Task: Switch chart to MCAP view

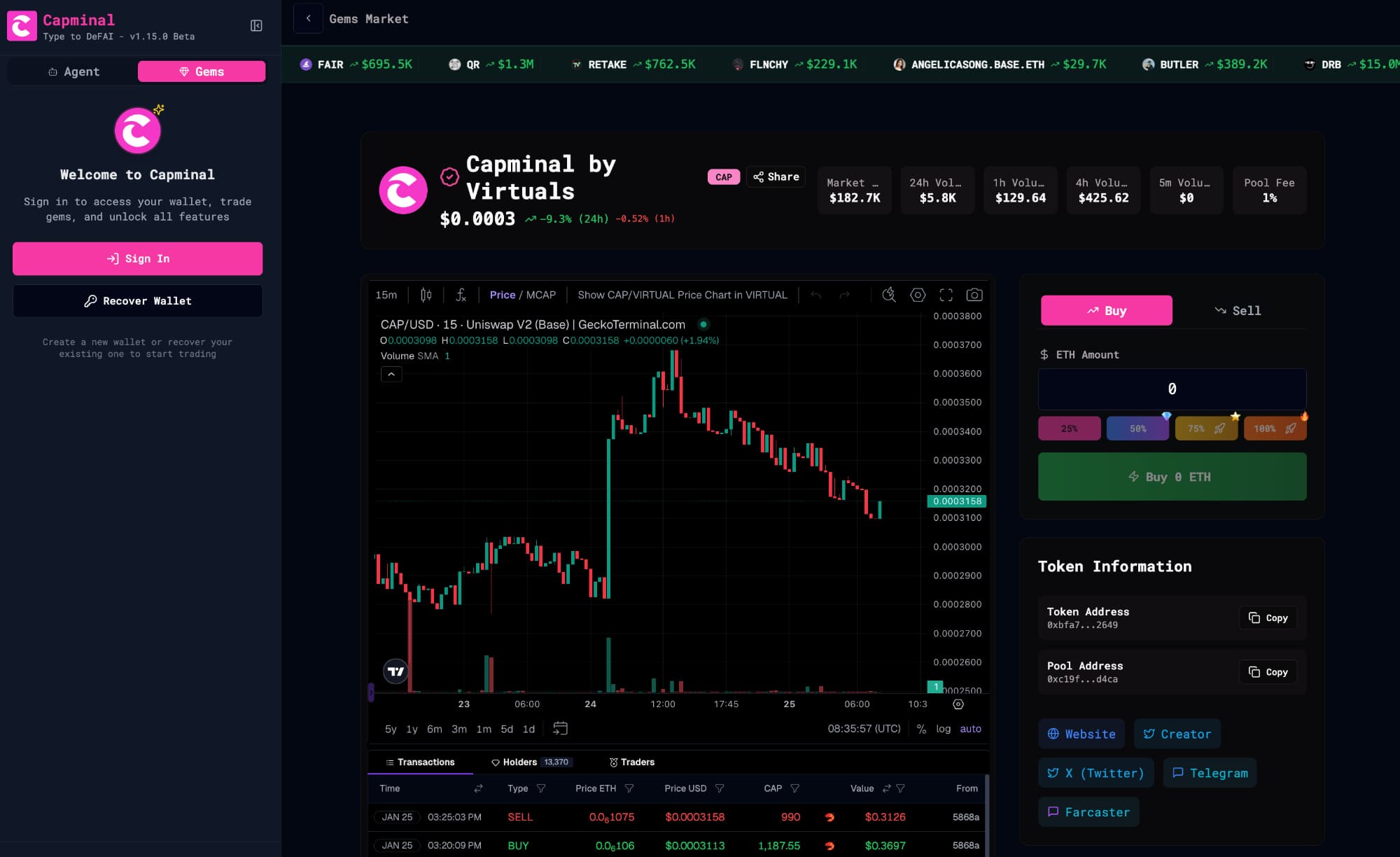Action: click(x=540, y=295)
